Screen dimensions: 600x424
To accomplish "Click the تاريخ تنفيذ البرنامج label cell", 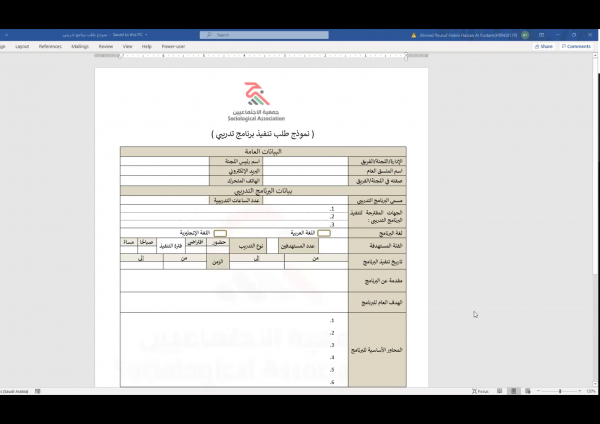I will 377,262.
